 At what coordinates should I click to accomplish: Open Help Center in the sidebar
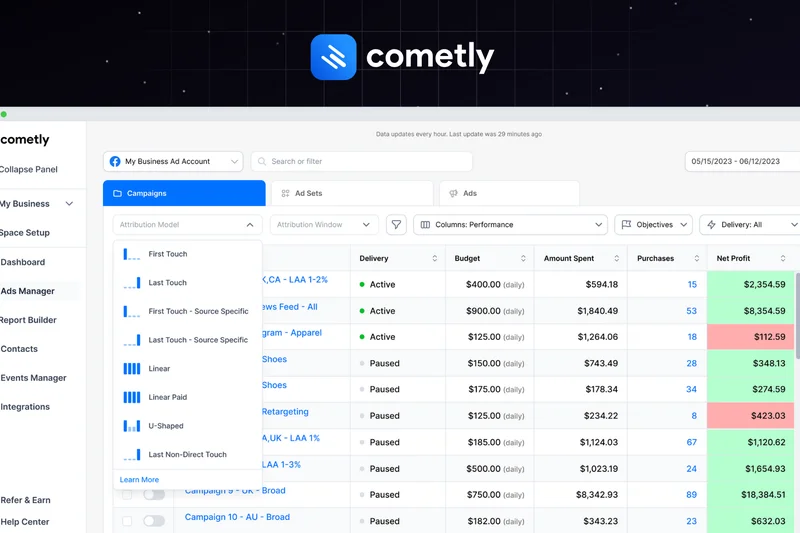[24, 522]
